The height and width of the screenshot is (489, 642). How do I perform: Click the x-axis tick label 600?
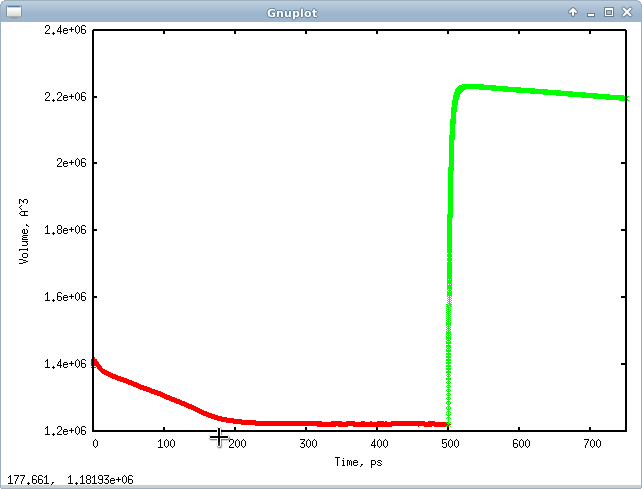pyautogui.click(x=521, y=444)
